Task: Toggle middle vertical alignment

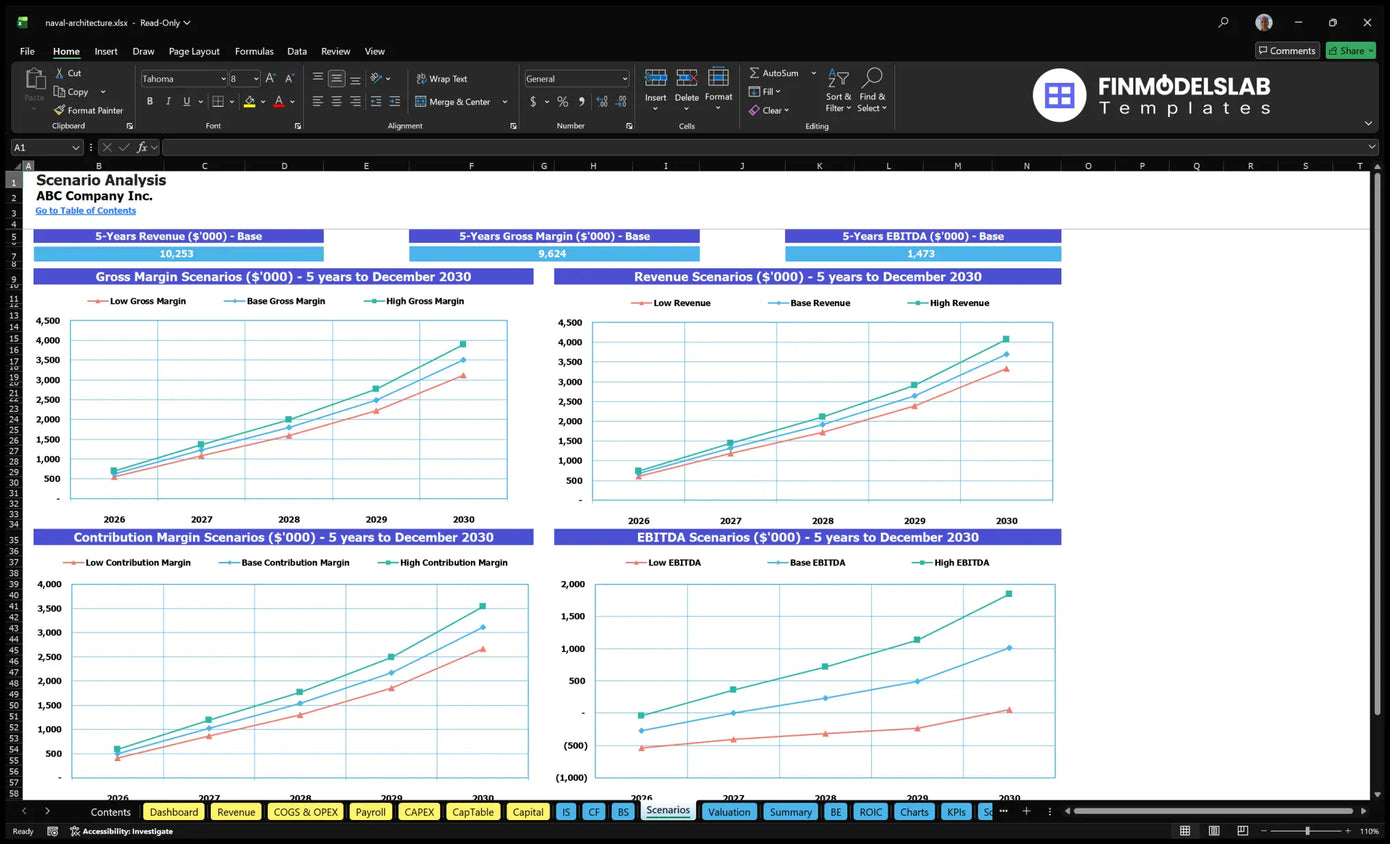Action: [x=336, y=78]
